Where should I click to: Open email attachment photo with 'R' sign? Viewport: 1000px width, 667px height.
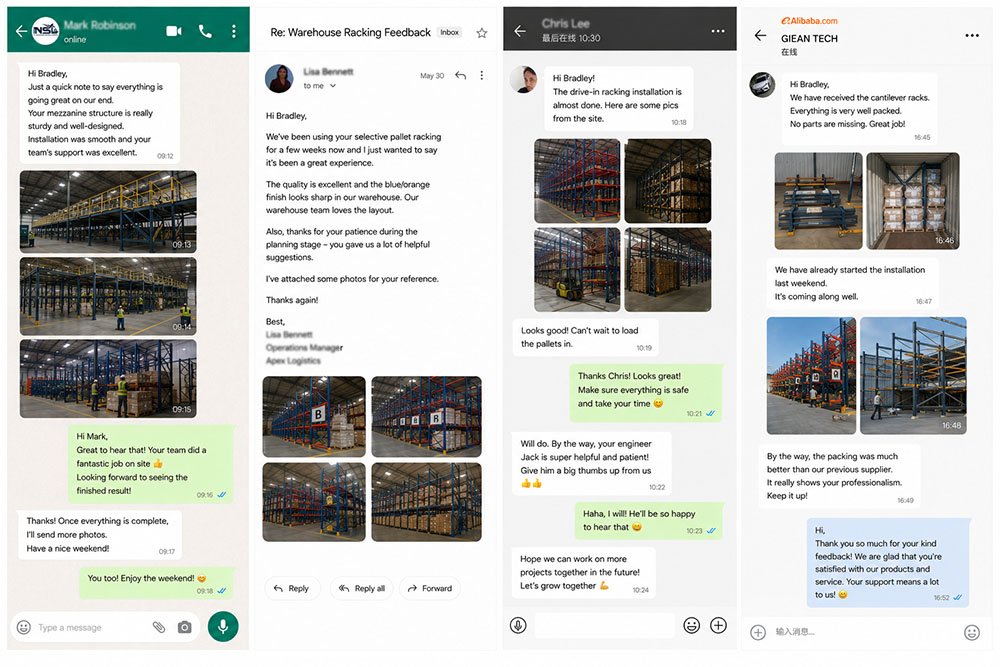point(427,416)
